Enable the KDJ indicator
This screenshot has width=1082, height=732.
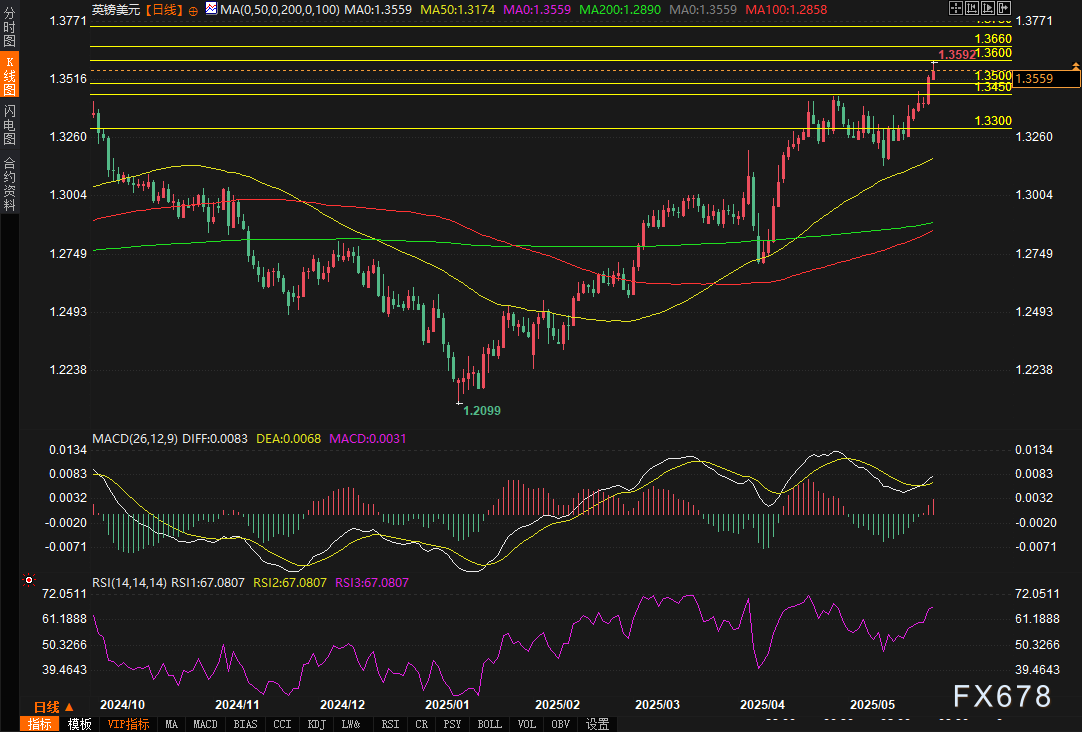pyautogui.click(x=316, y=724)
